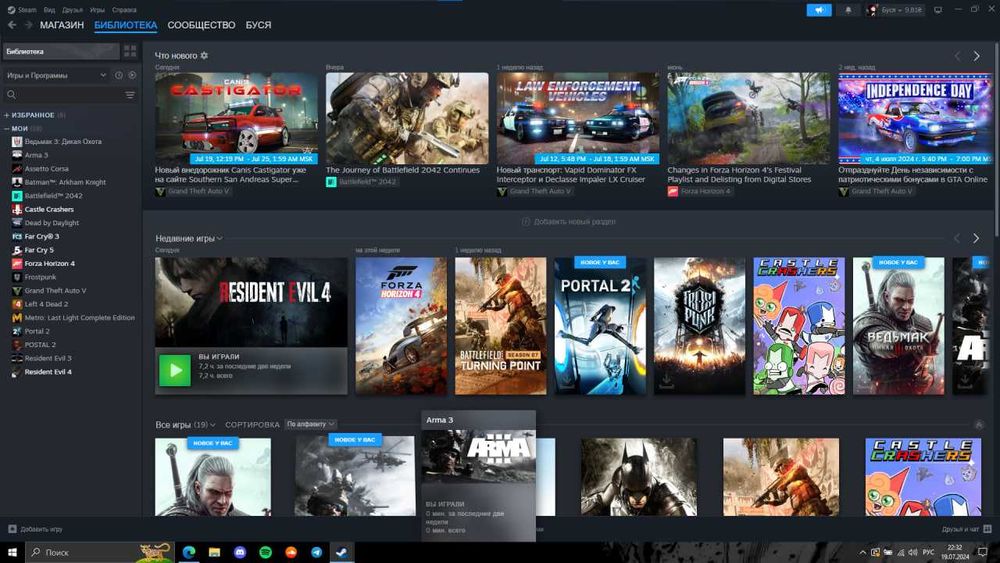Go forward with the right arrow

click(x=28, y=25)
